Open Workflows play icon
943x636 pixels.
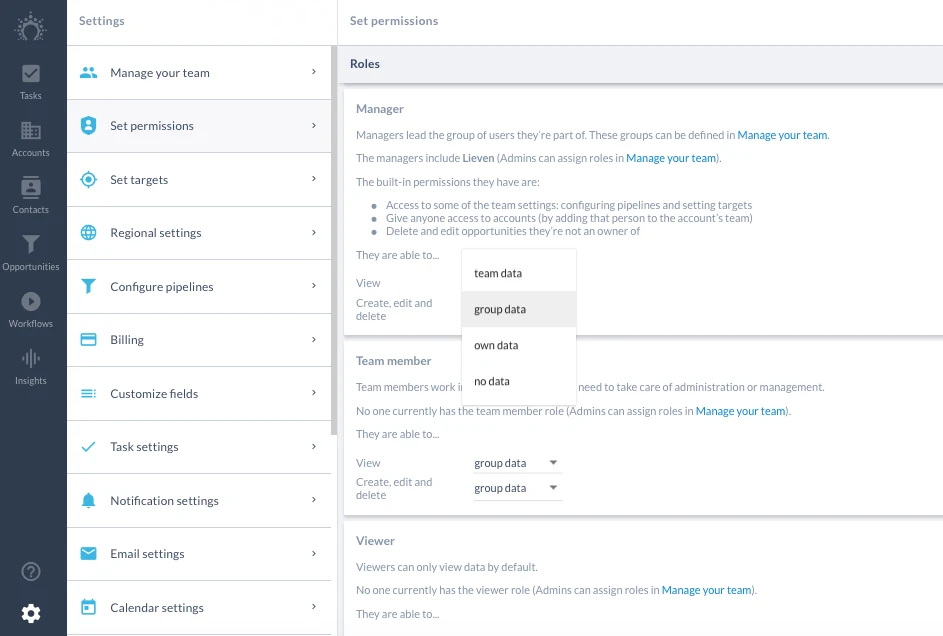tap(31, 310)
